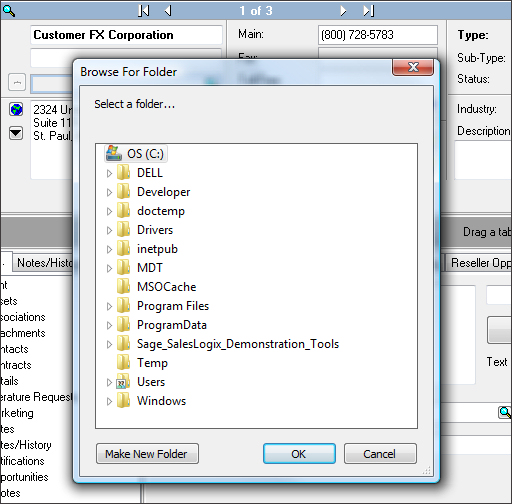Screen dimensions: 512x504
Task: Click the MSOCache folder icon
Action: pos(124,286)
